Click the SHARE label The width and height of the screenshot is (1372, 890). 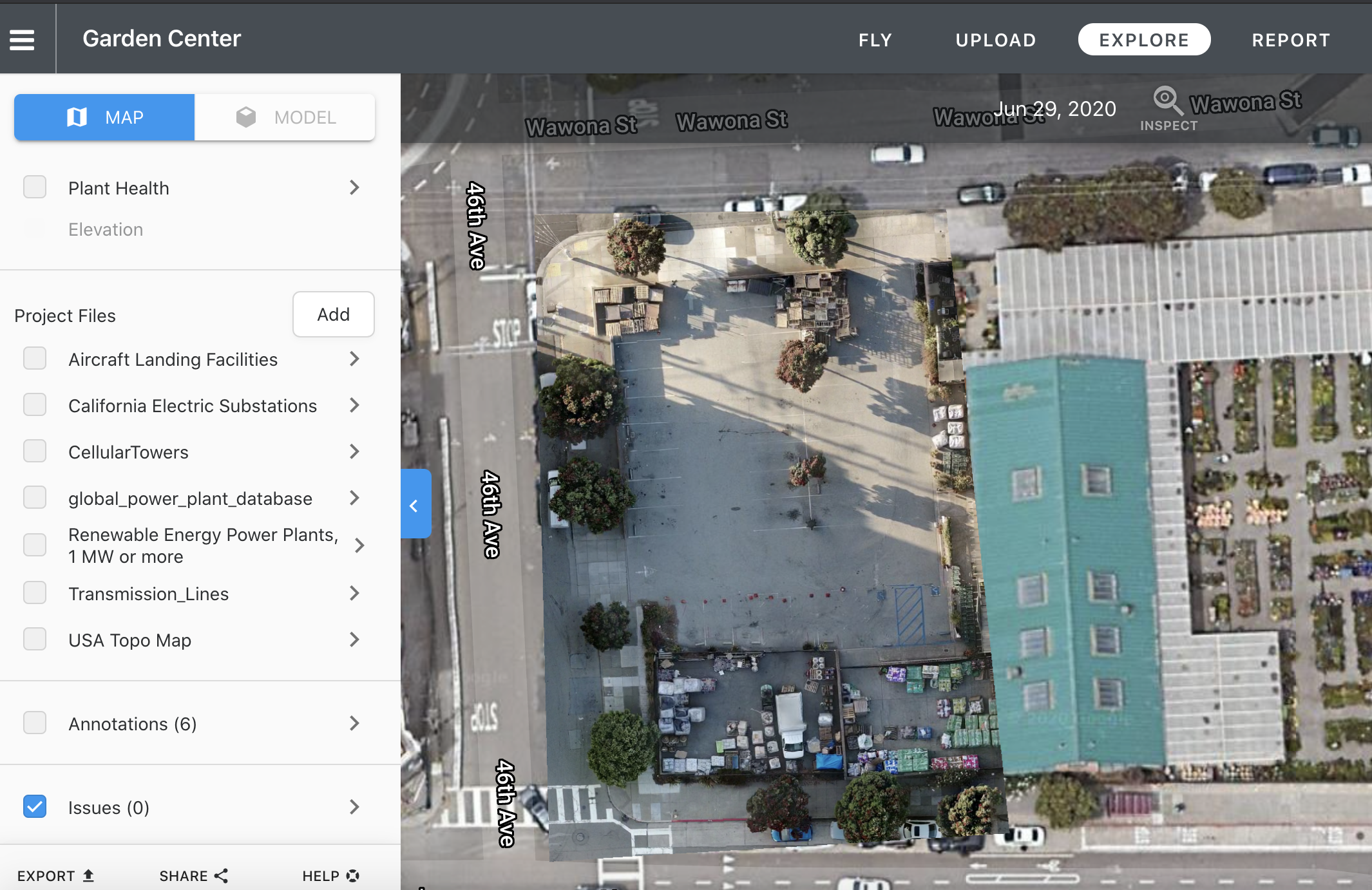(x=184, y=876)
